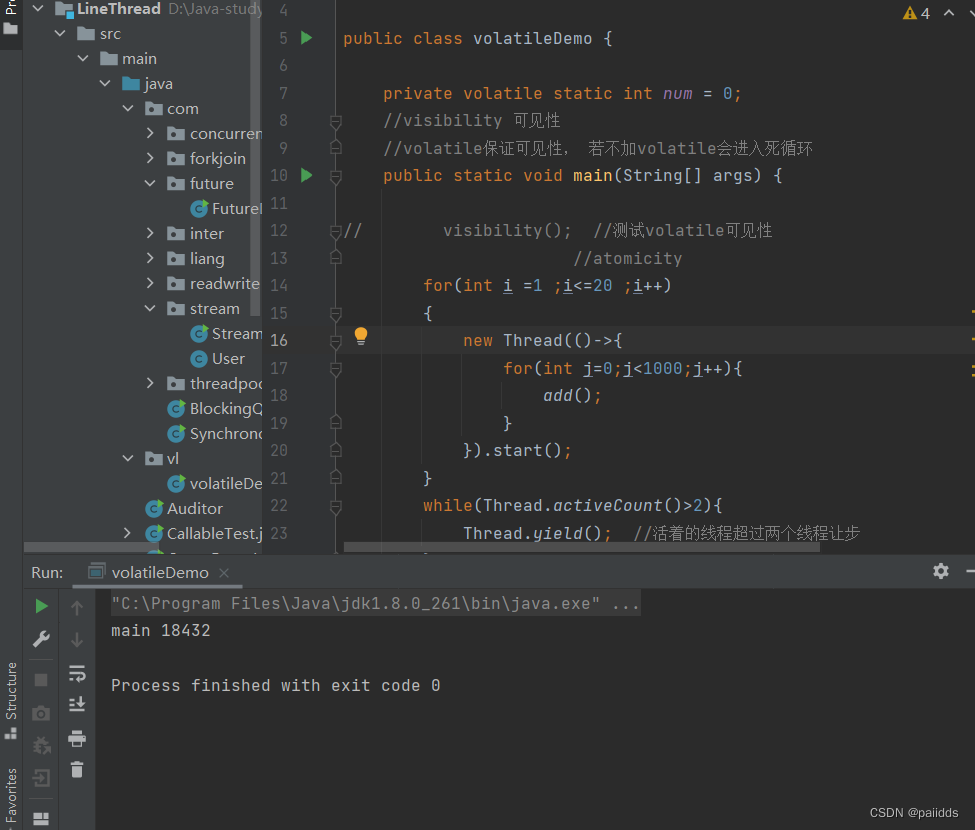Expand the threadpool folder in tree
The image size is (975, 830).
pyautogui.click(x=150, y=383)
